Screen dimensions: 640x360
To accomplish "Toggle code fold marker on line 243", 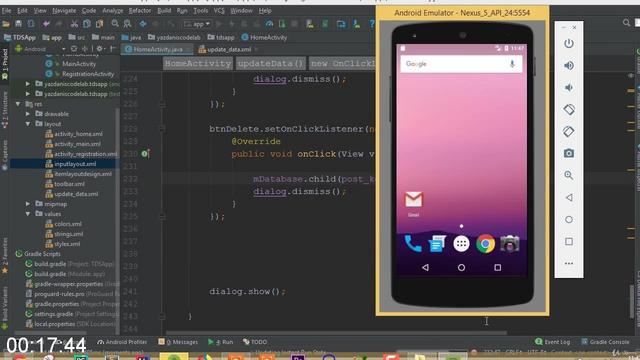I will point(162,316).
